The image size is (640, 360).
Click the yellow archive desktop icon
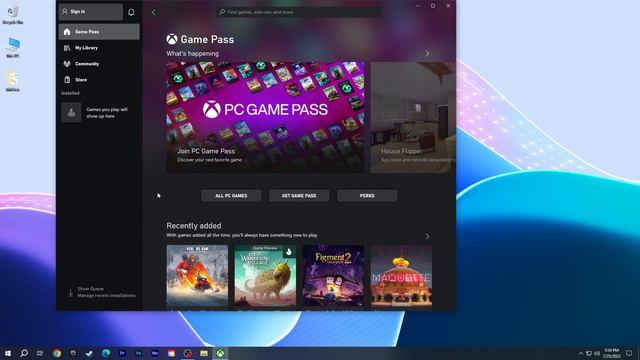(x=12, y=81)
